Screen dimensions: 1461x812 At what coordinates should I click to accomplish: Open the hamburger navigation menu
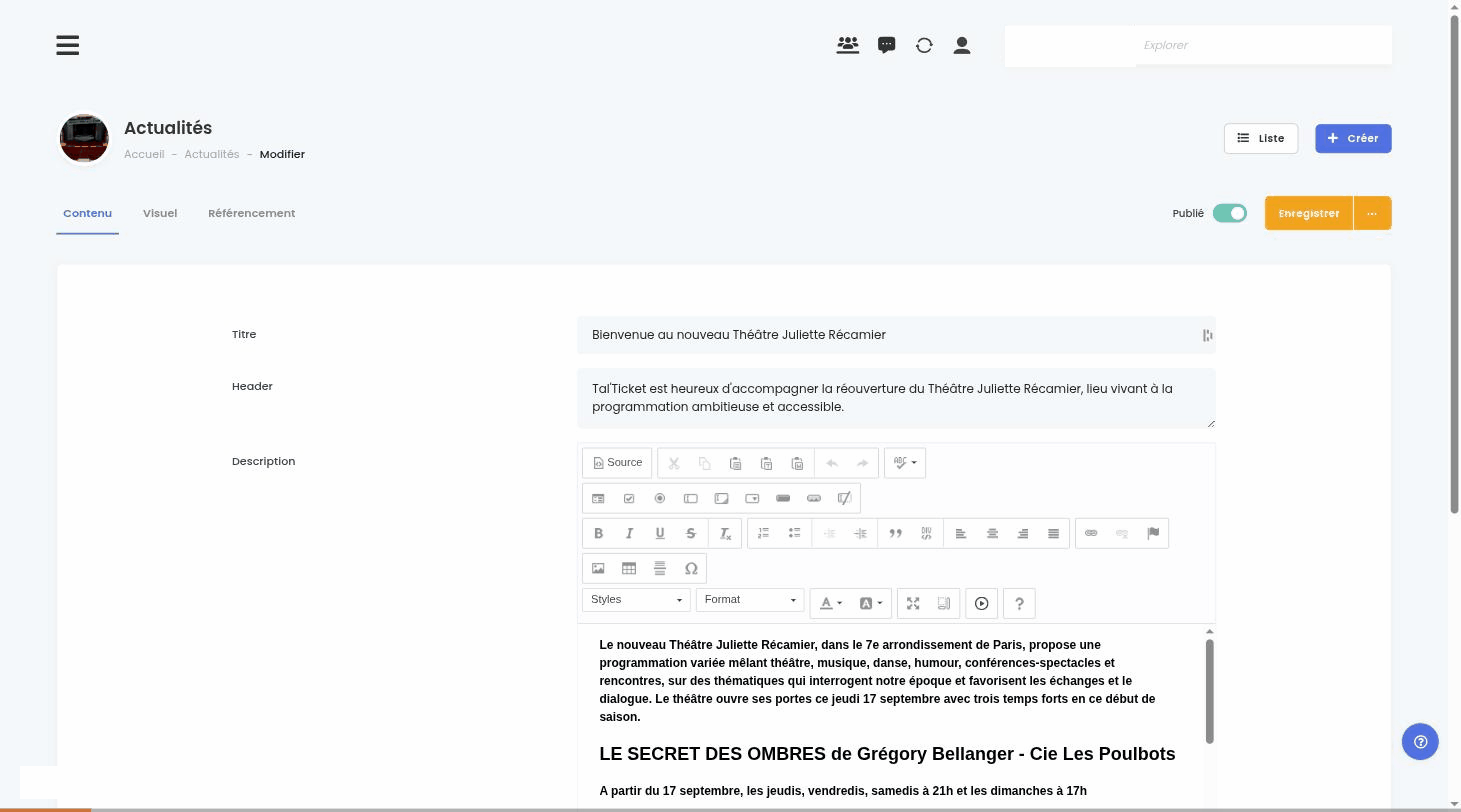(67, 45)
